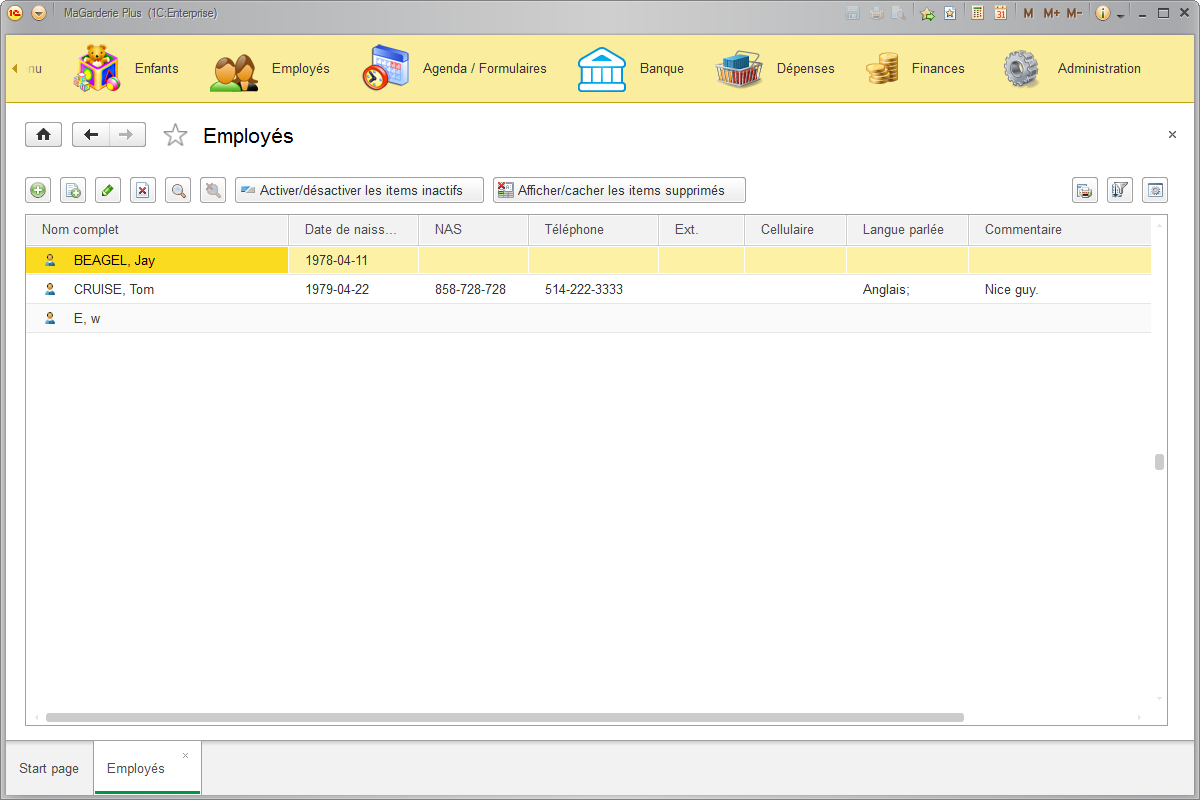This screenshot has height=800, width=1200.
Task: Collapse the menu with the left chevron
Action: click(13, 68)
